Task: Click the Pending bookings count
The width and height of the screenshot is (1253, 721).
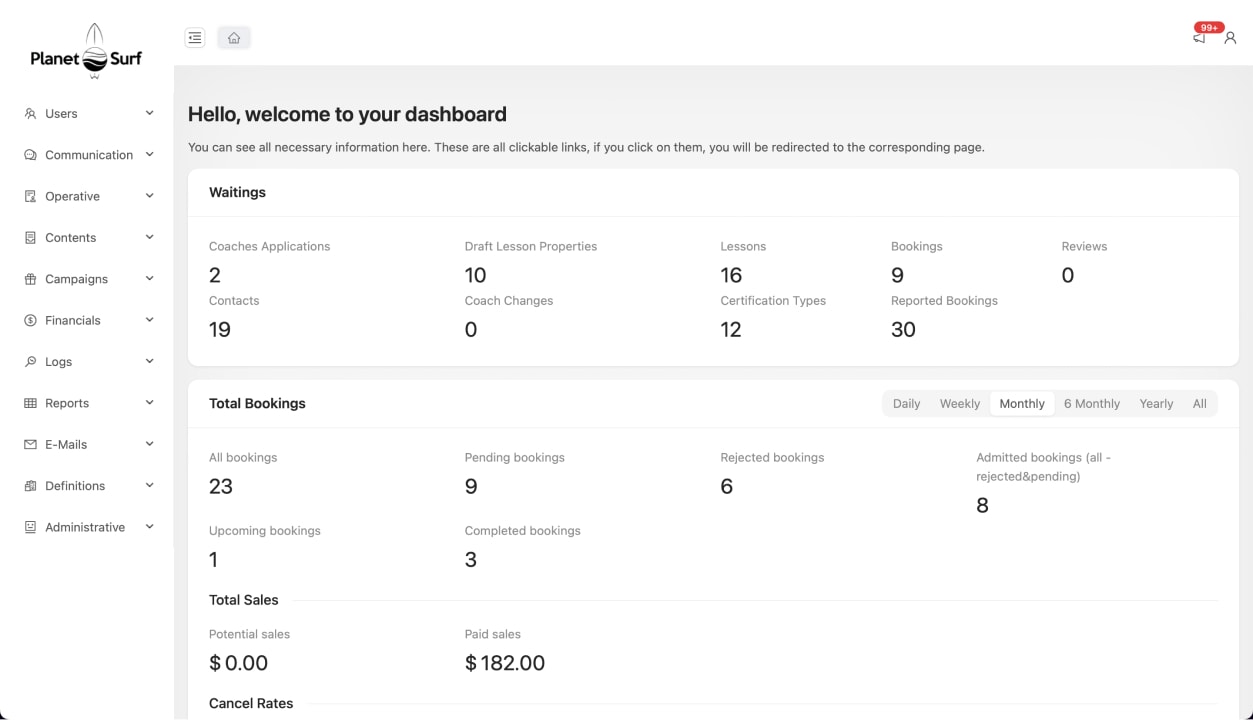Action: click(x=471, y=487)
